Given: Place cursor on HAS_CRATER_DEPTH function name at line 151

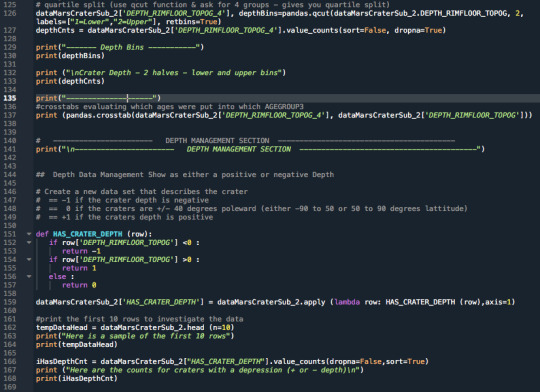Looking at the screenshot, I should 87,234.
